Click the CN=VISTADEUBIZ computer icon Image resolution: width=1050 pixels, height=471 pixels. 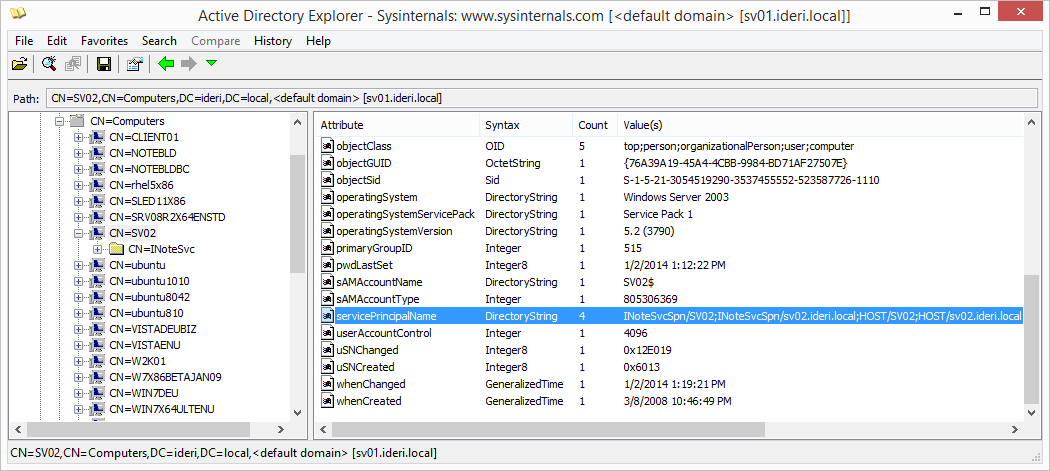coord(96,329)
